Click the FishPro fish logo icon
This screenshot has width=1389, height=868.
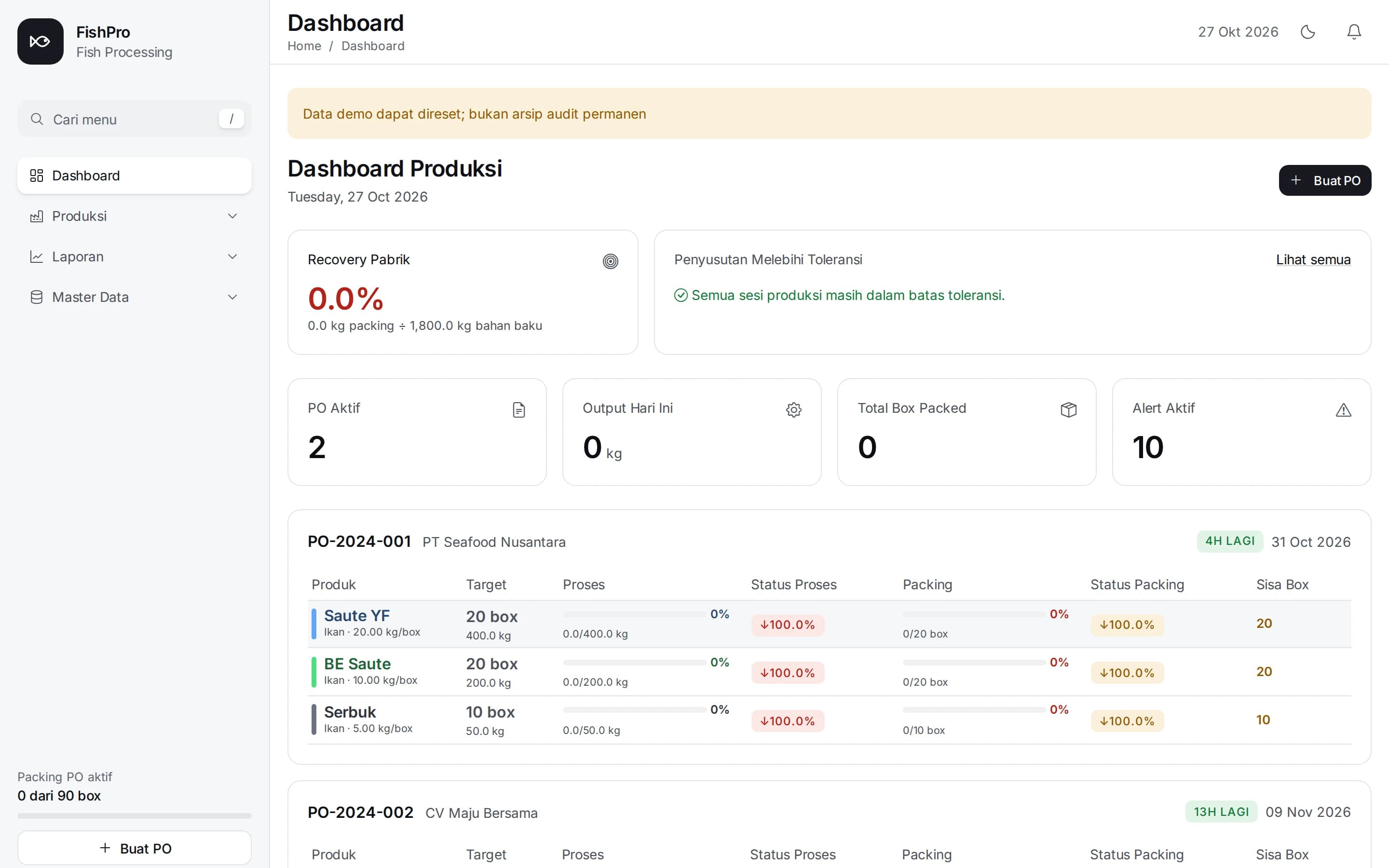(x=40, y=41)
